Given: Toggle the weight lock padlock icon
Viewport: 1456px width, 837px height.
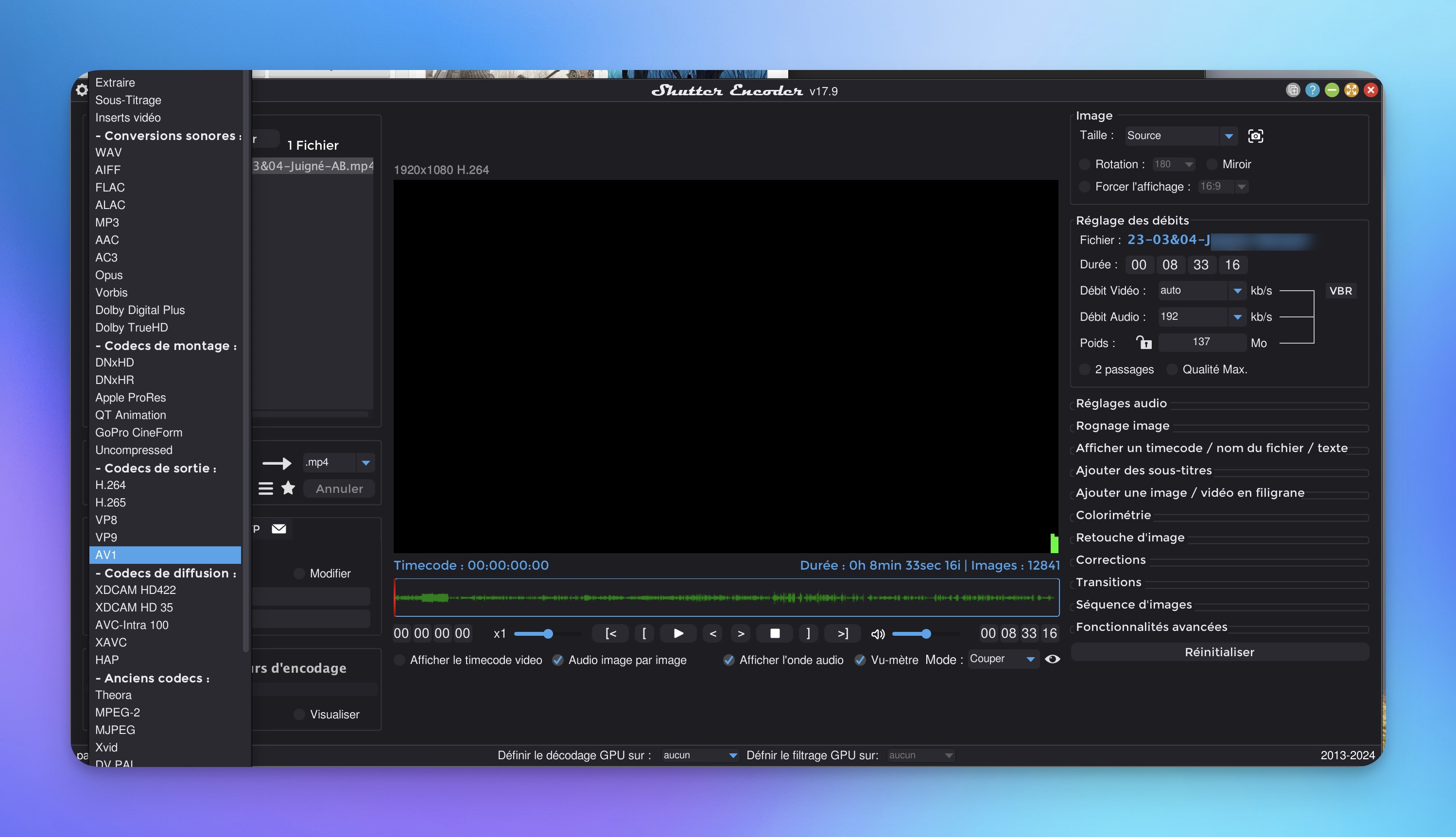Looking at the screenshot, I should click(1144, 343).
